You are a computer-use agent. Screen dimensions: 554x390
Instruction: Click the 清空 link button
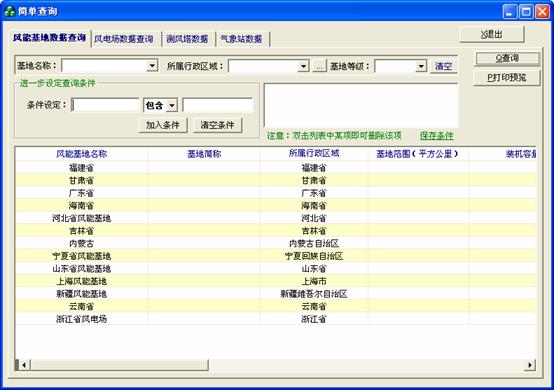coord(443,66)
